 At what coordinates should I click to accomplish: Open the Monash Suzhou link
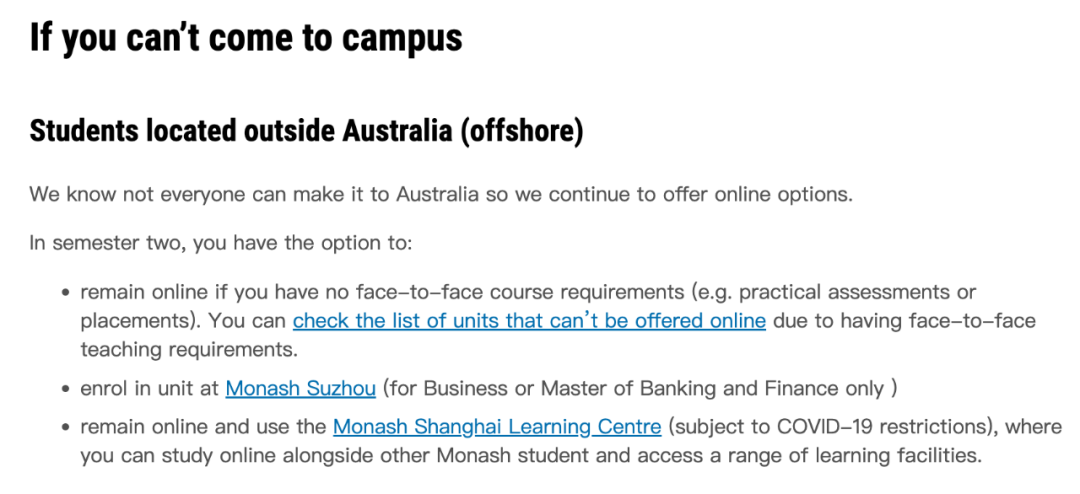(300, 389)
